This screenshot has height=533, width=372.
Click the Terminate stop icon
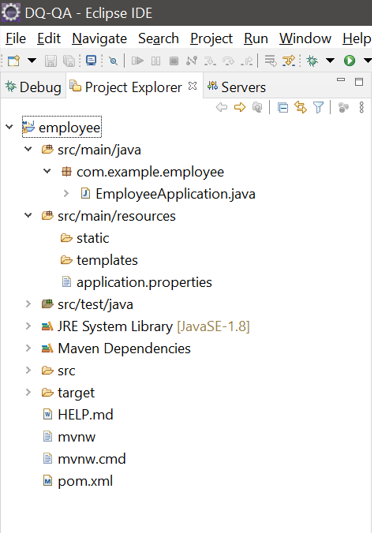tap(174, 61)
